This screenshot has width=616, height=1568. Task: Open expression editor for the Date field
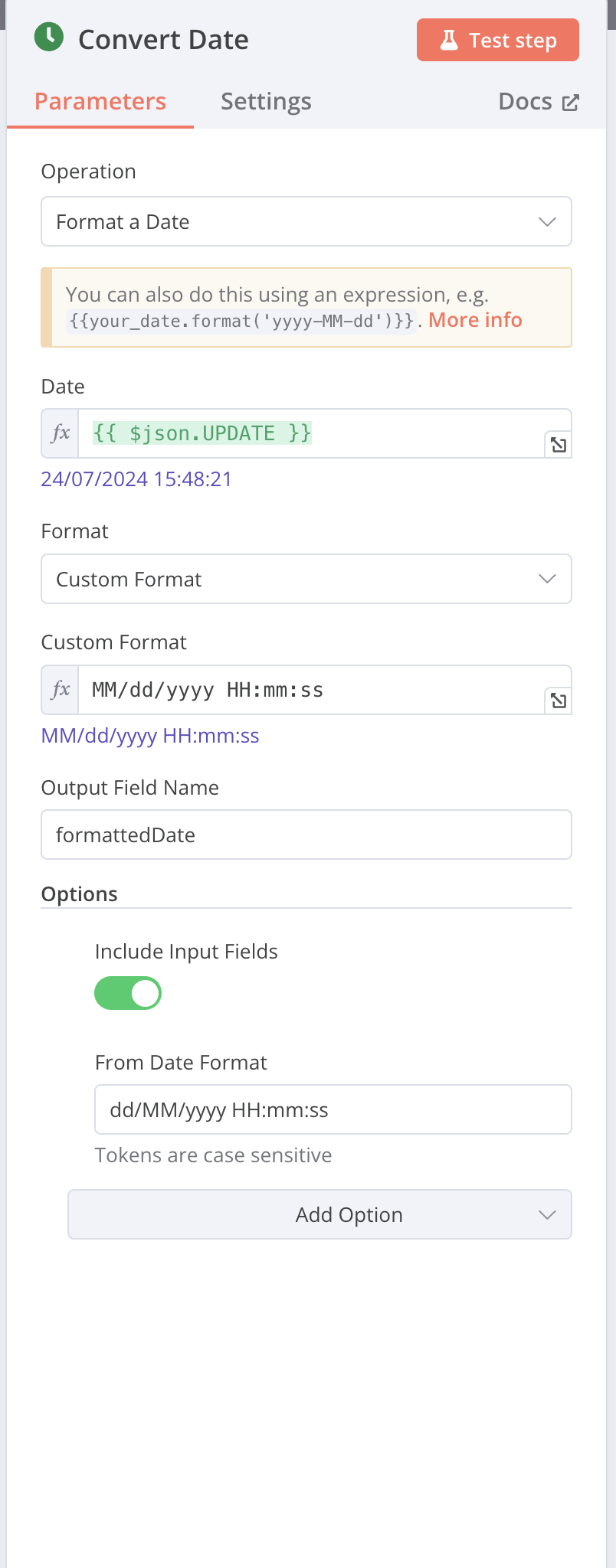pyautogui.click(x=559, y=445)
